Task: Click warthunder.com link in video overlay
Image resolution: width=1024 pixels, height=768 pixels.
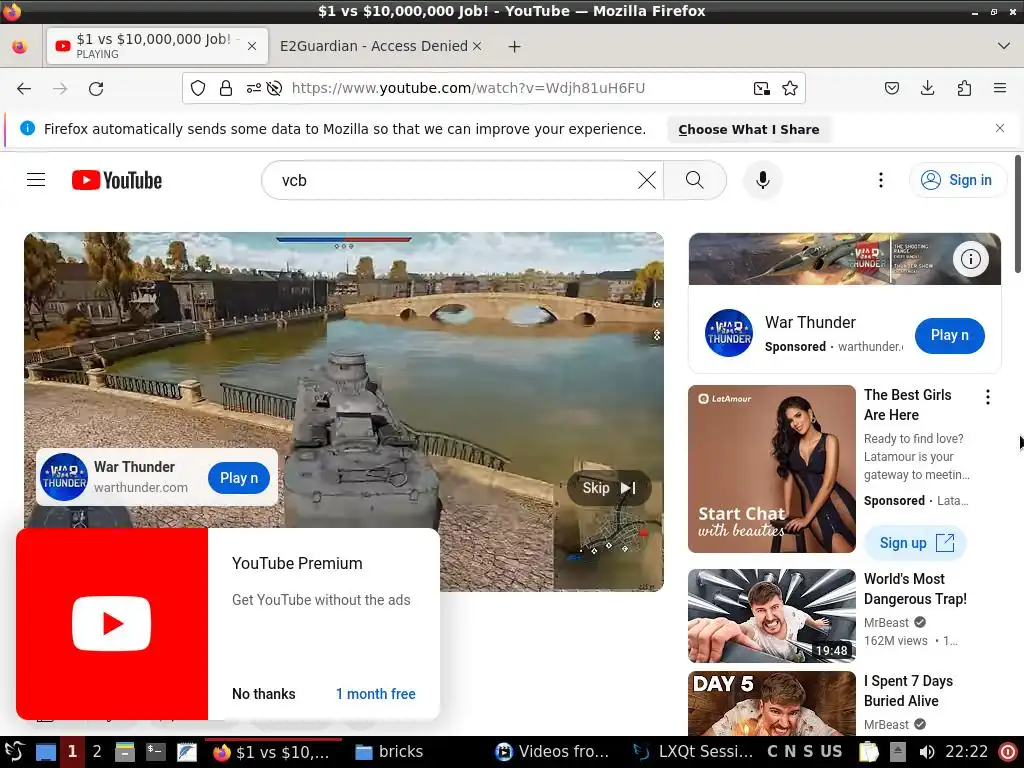Action: click(141, 487)
